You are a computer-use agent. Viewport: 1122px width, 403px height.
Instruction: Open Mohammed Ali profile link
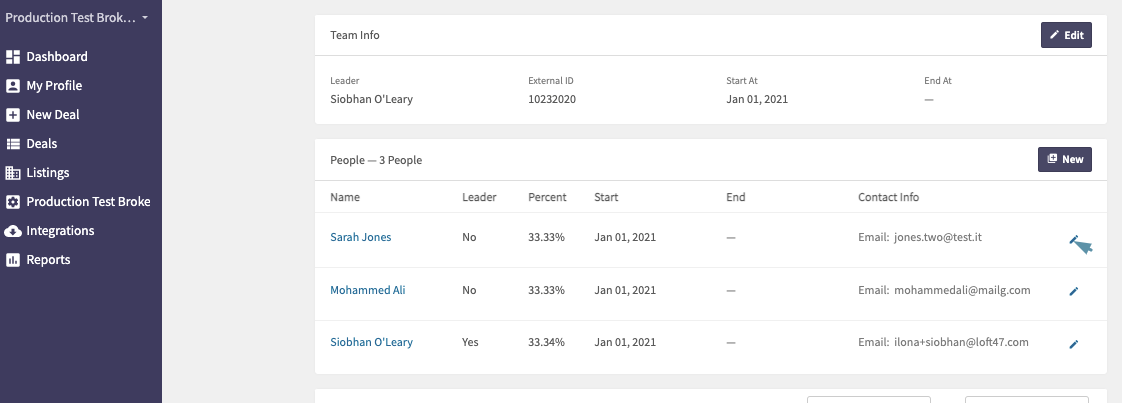(368, 290)
